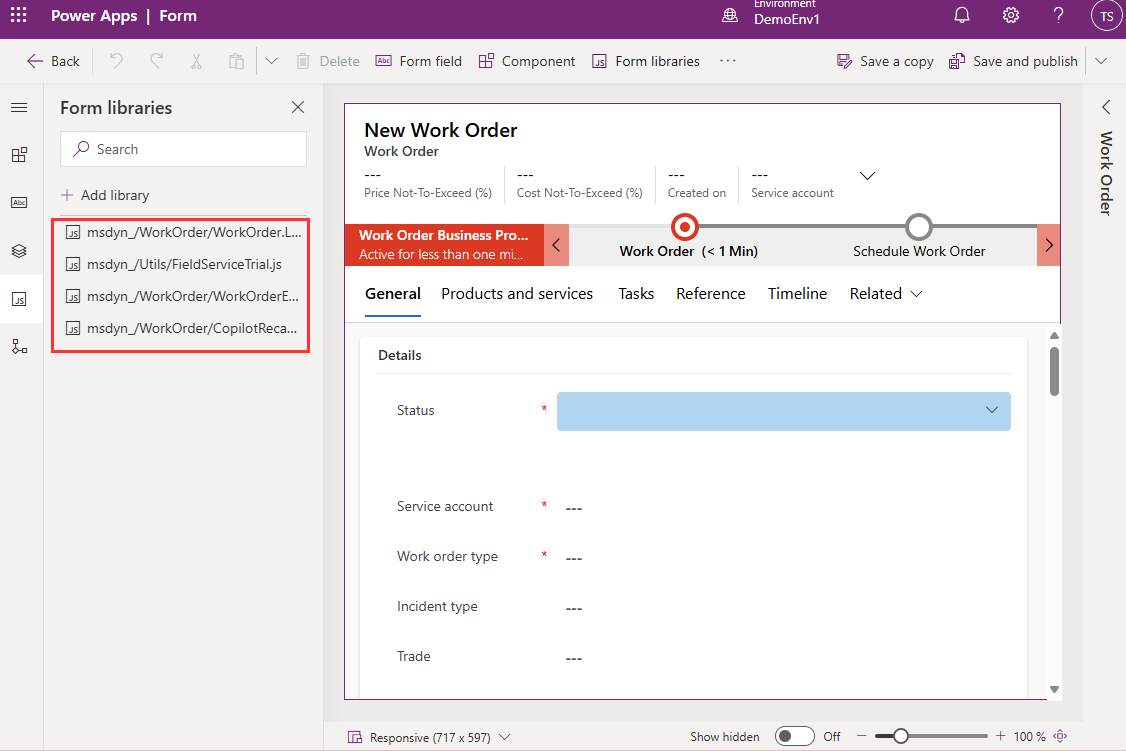Focus the library Search box
This screenshot has width=1126, height=751.
click(x=184, y=149)
